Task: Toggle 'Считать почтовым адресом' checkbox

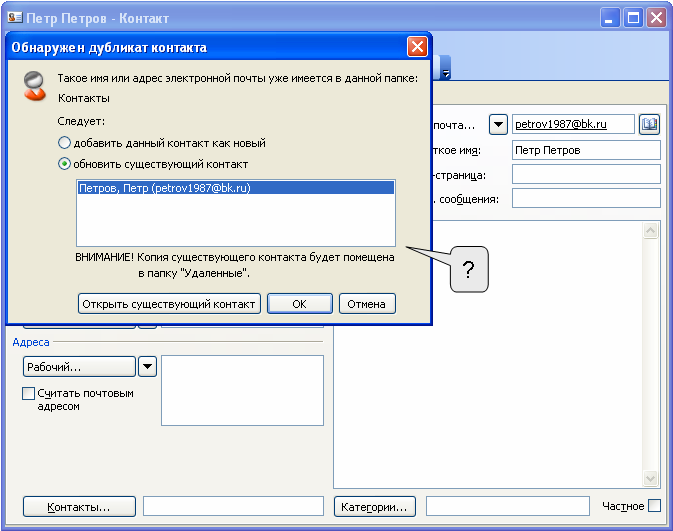Action: tap(28, 393)
